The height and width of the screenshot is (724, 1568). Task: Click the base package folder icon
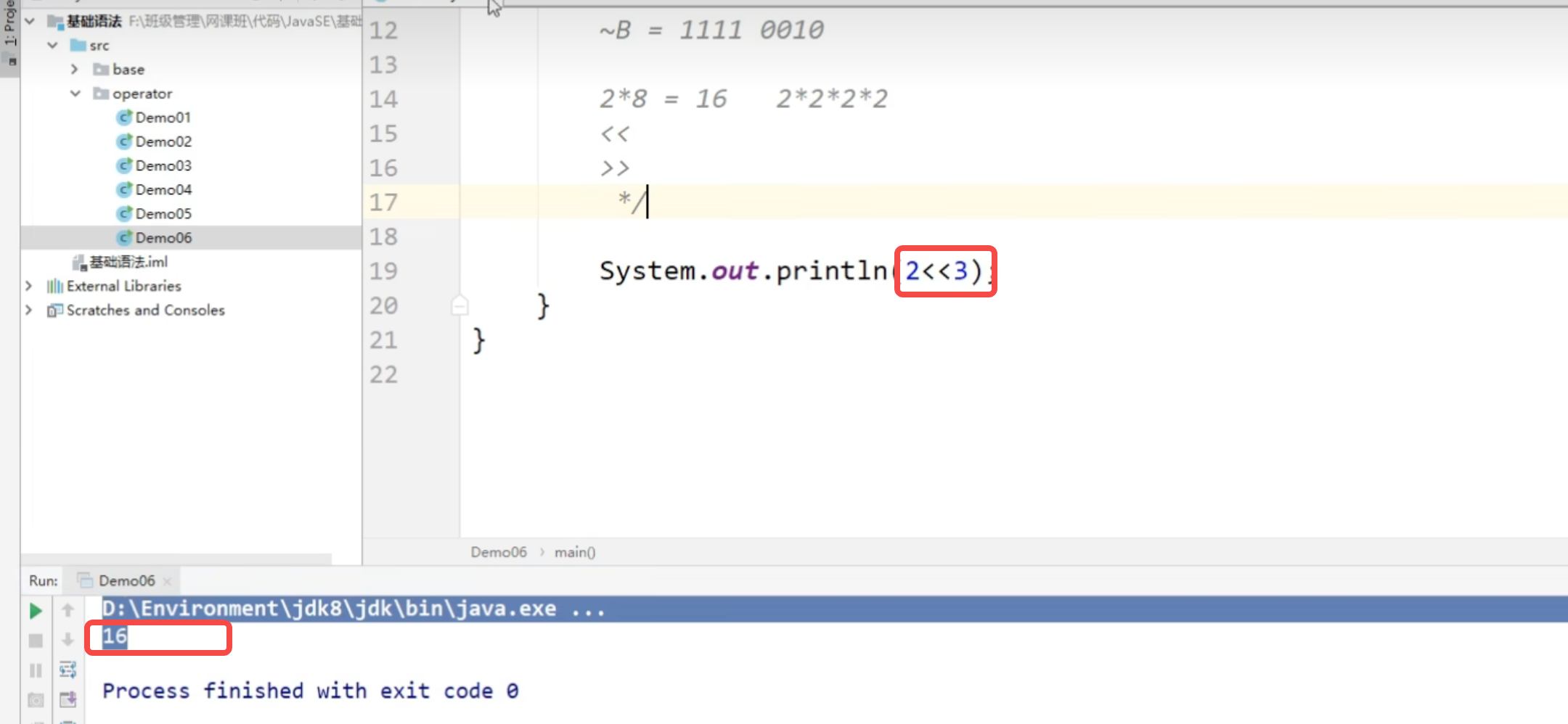(101, 69)
